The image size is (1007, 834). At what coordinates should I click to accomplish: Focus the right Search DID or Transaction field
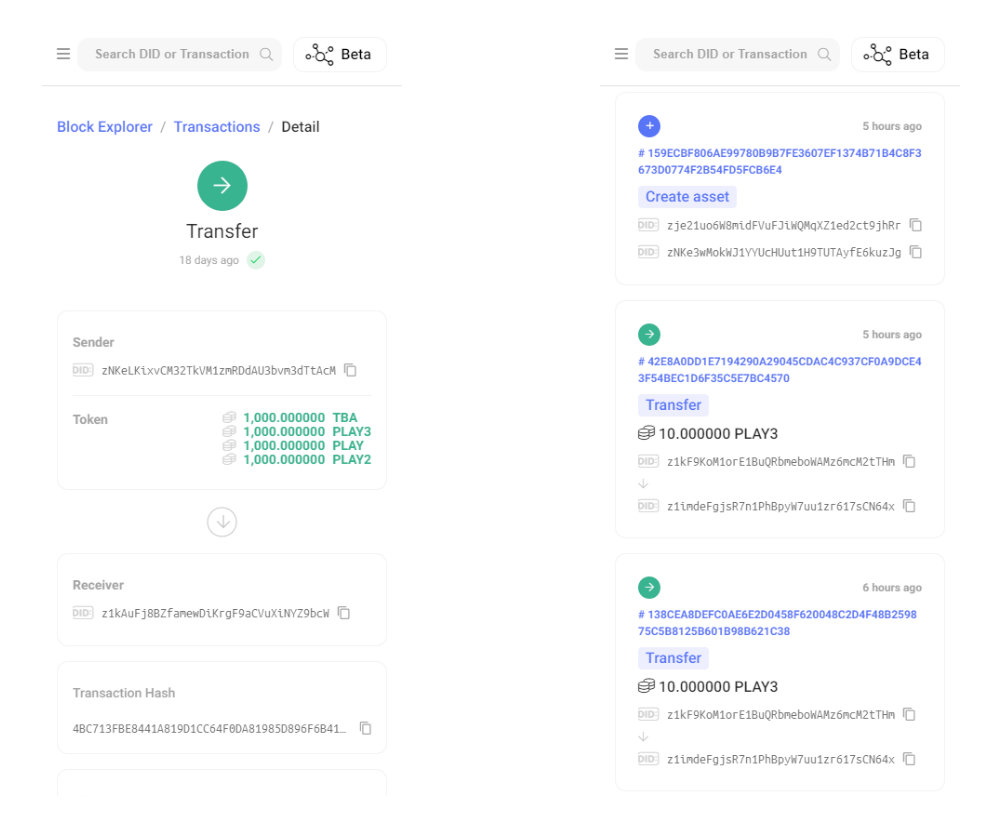point(730,54)
